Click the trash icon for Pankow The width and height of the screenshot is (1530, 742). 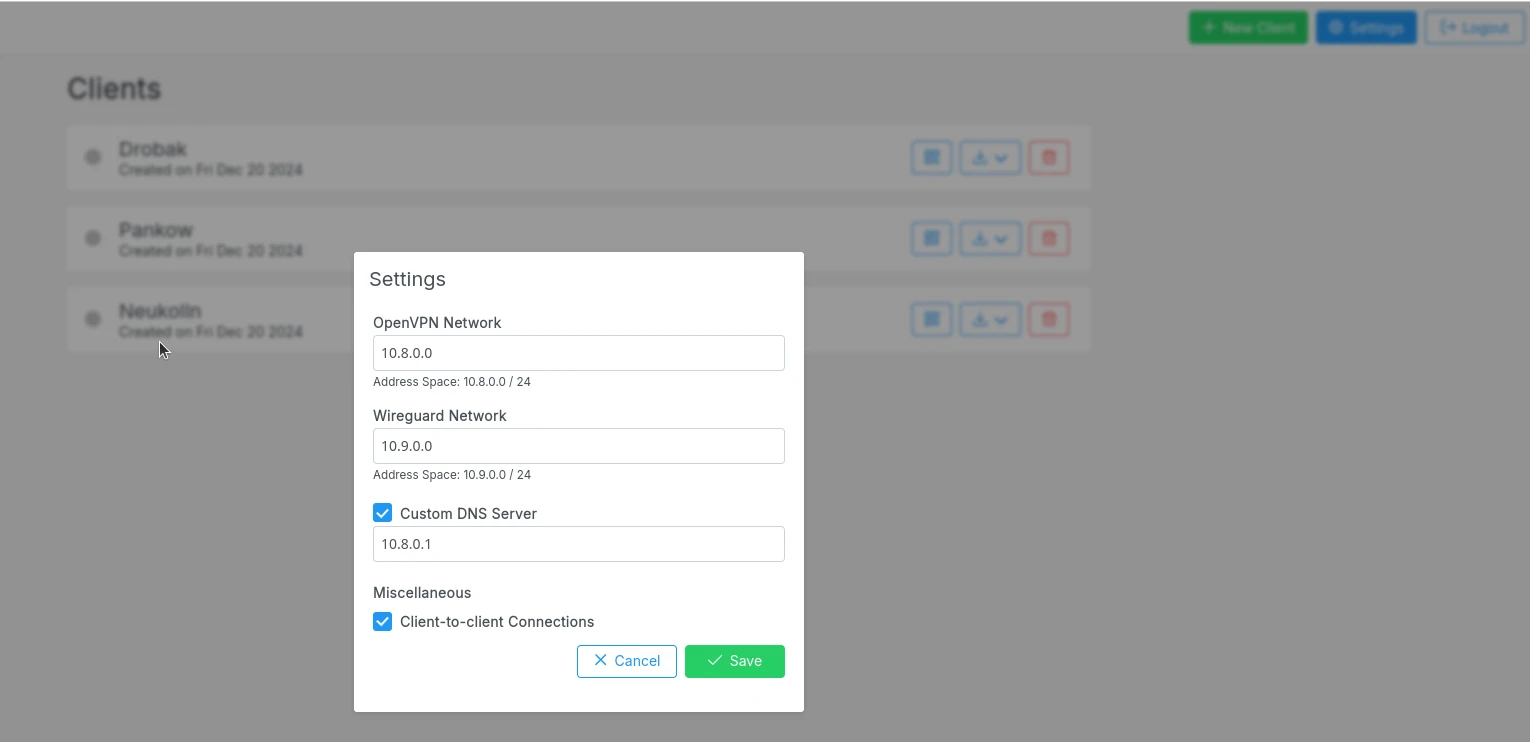pyautogui.click(x=1049, y=239)
